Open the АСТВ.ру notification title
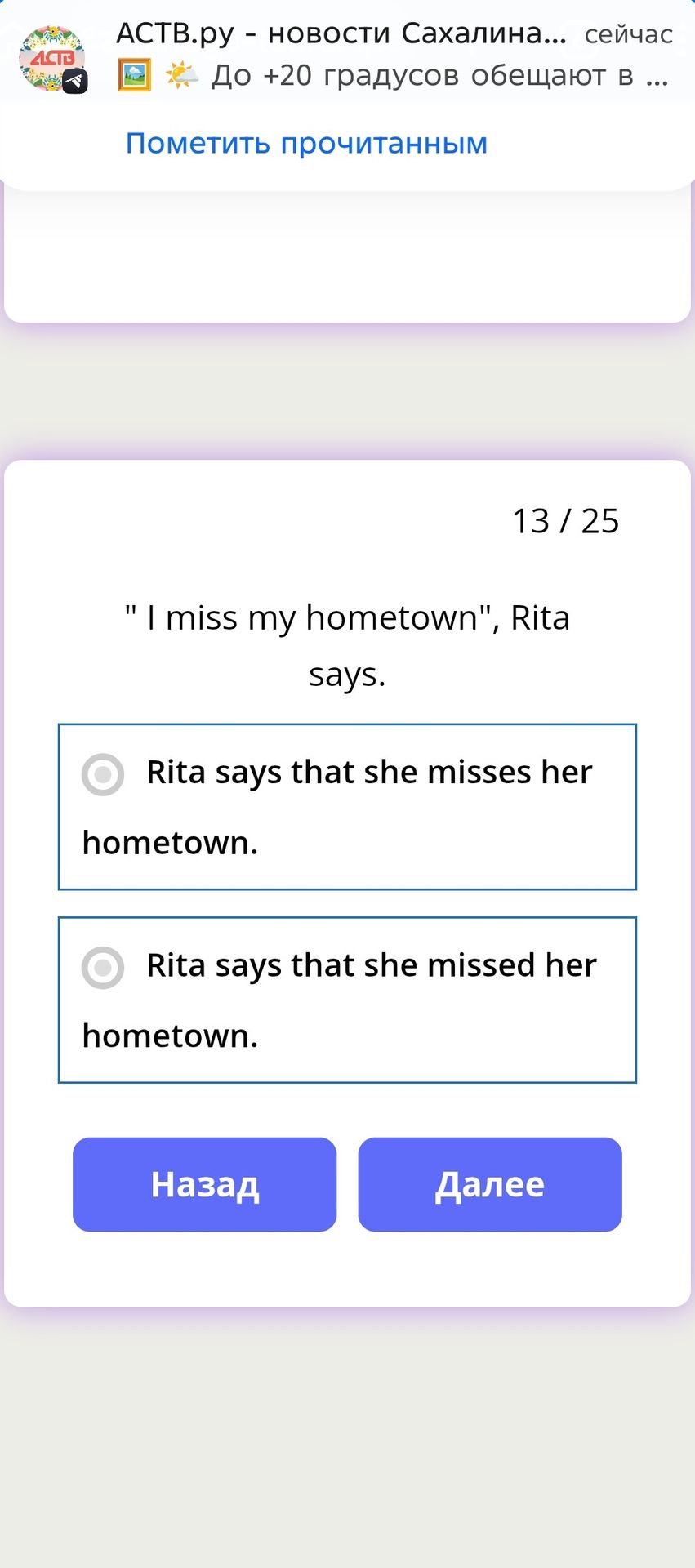The image size is (695, 1568). (x=341, y=33)
